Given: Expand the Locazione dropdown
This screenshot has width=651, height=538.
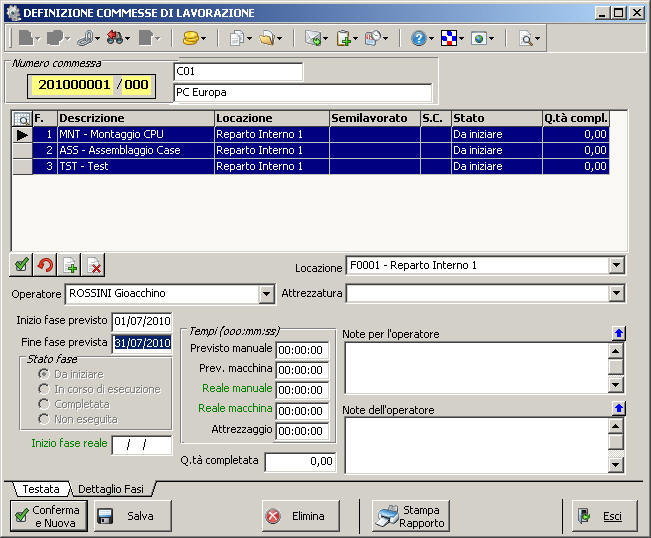Looking at the screenshot, I should [616, 266].
